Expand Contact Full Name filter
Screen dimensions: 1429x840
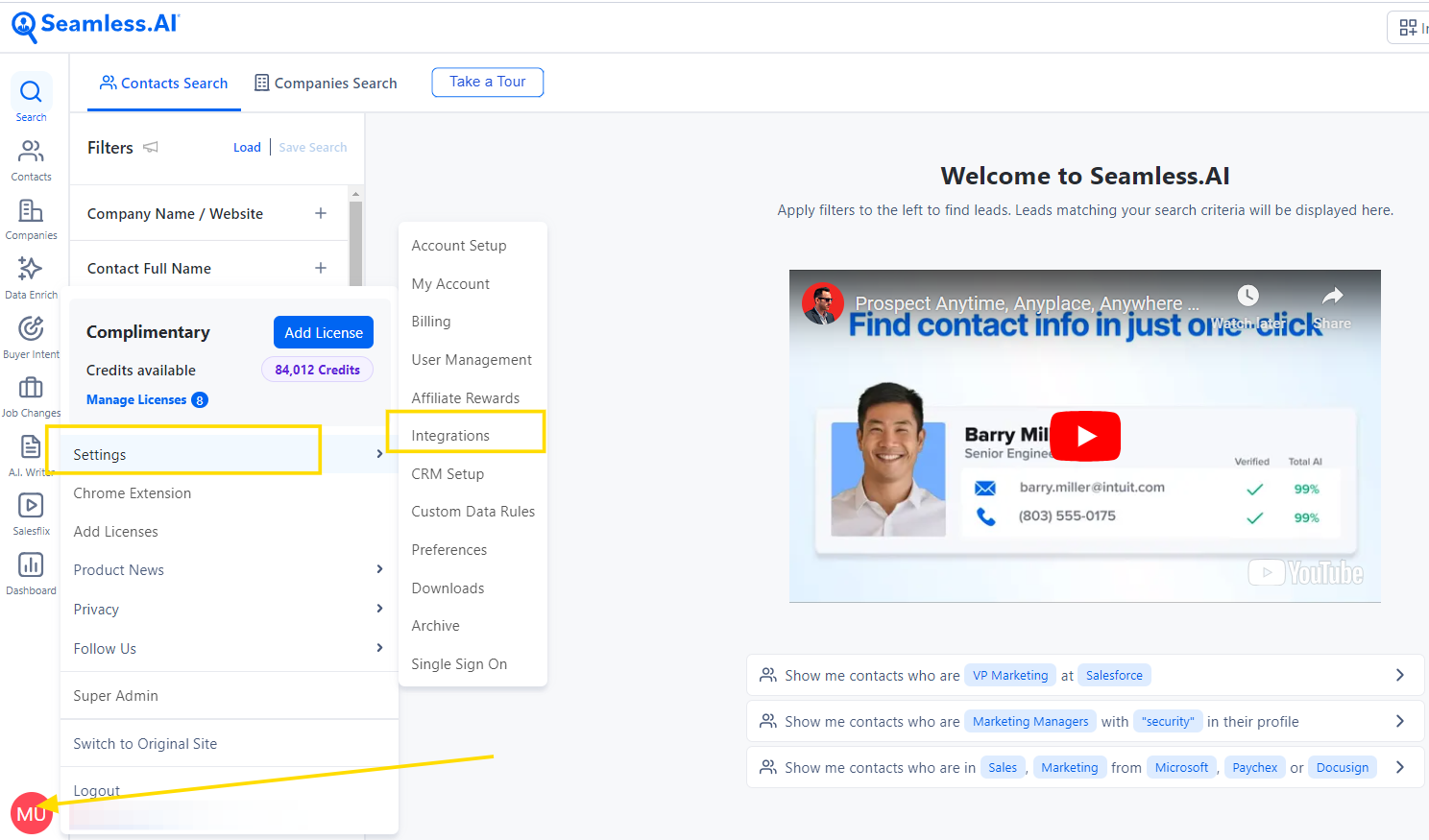click(321, 268)
